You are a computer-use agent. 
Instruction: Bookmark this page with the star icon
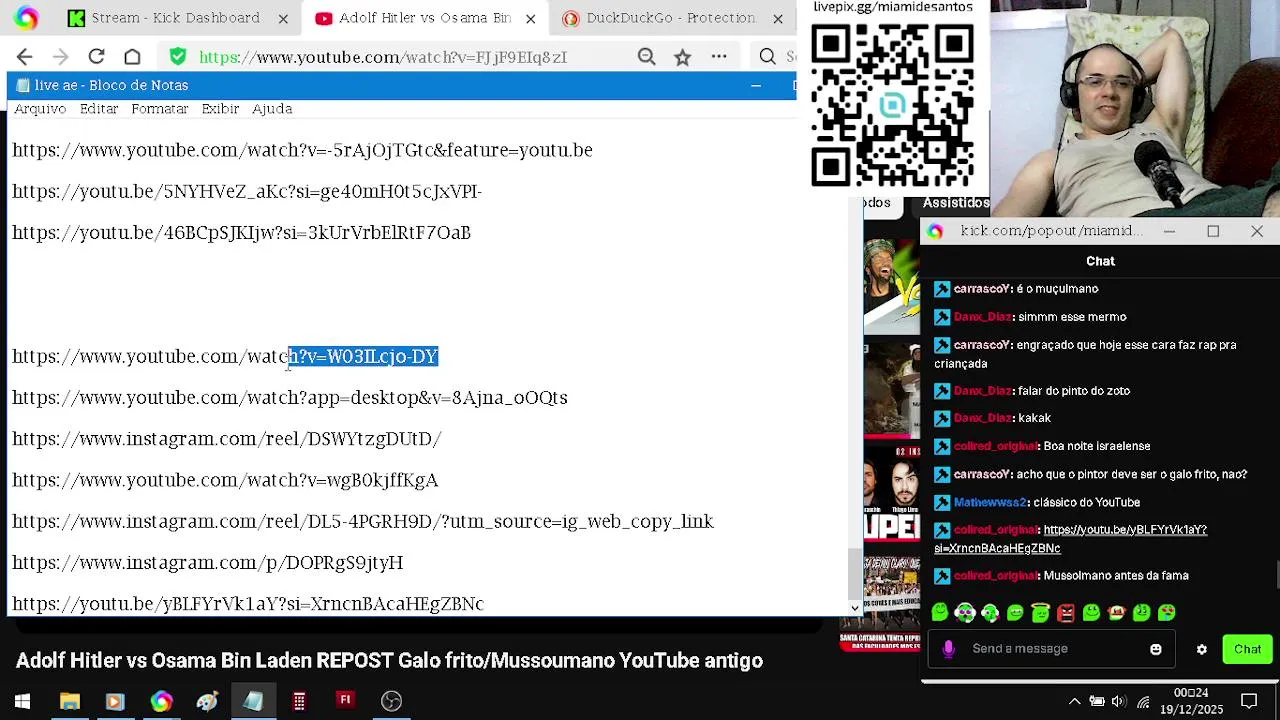(x=682, y=57)
